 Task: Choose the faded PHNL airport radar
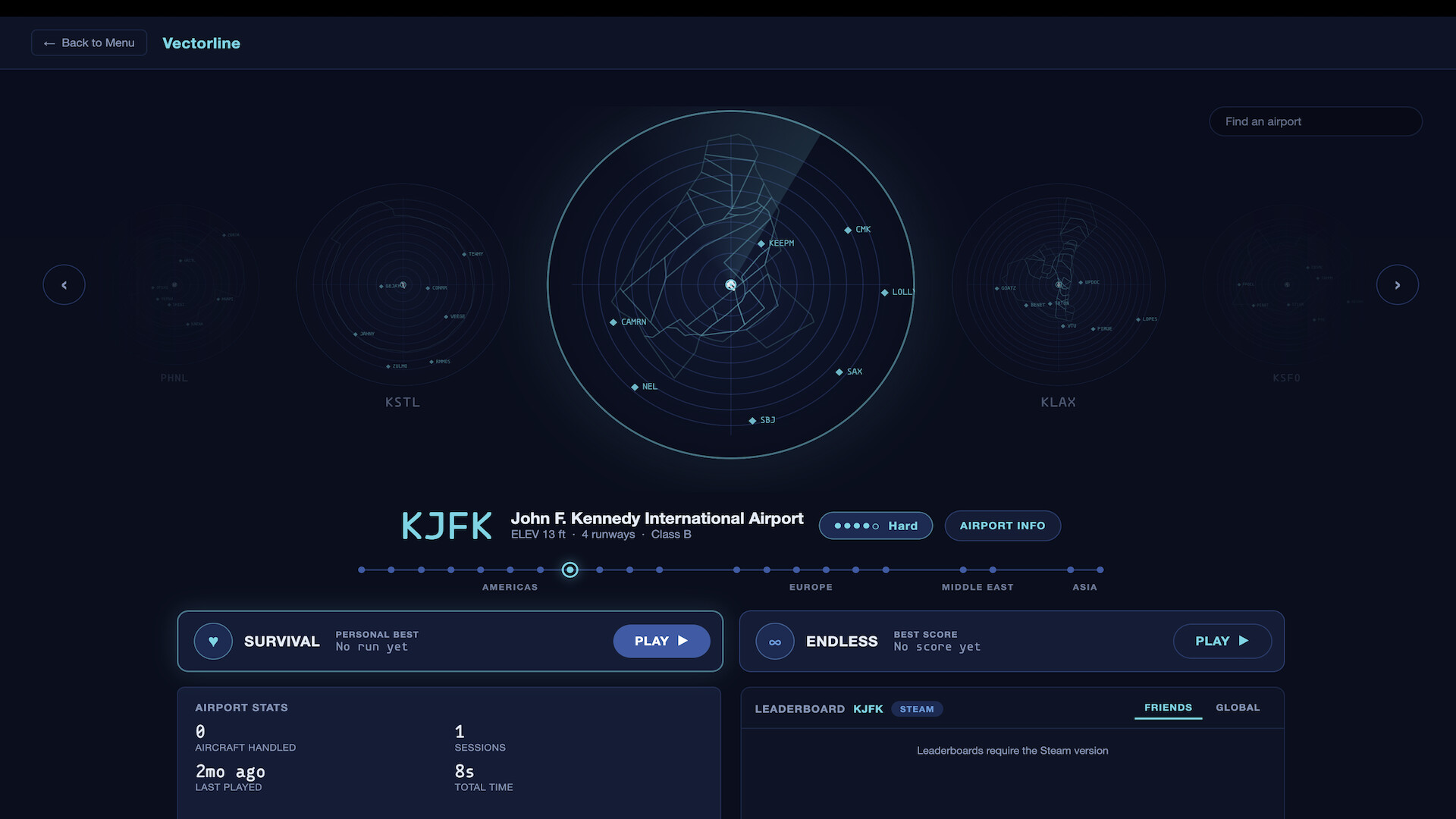(x=174, y=285)
